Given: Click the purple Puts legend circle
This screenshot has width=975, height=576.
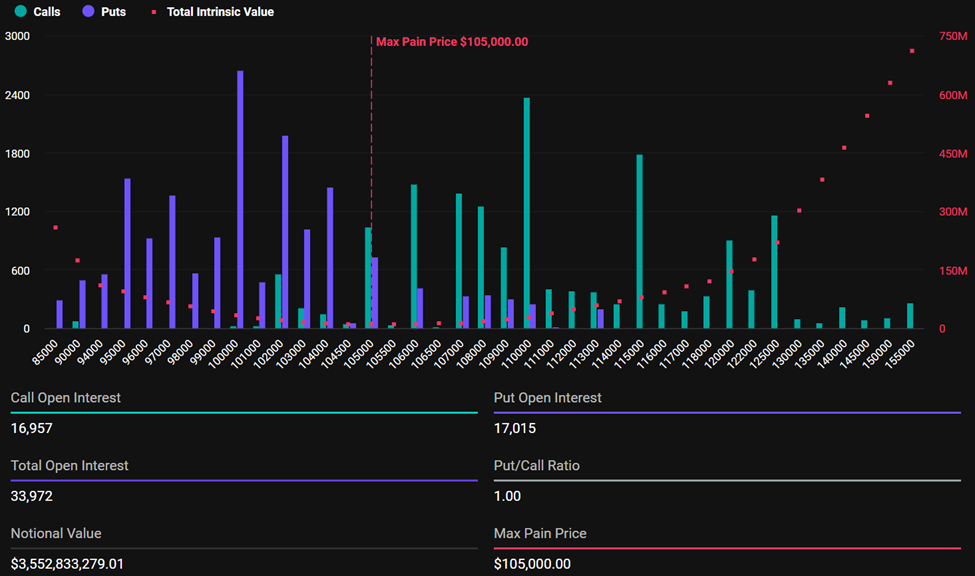Looking at the screenshot, I should pyautogui.click(x=88, y=12).
